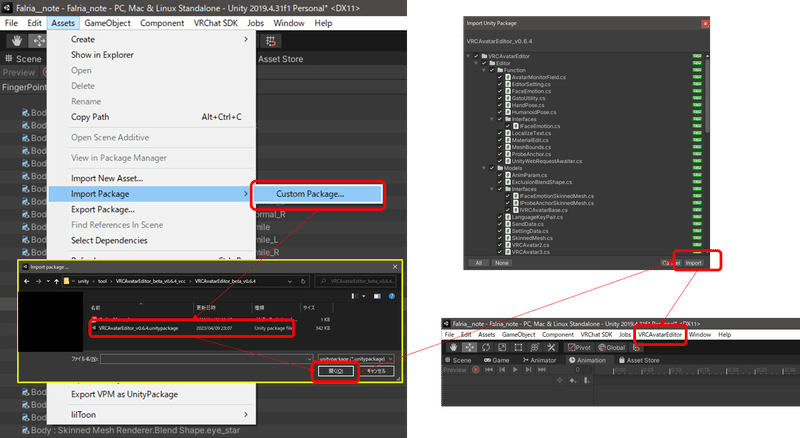The width and height of the screenshot is (800, 438).
Task: Open file type filter unitypackage dropdown
Action: [356, 359]
